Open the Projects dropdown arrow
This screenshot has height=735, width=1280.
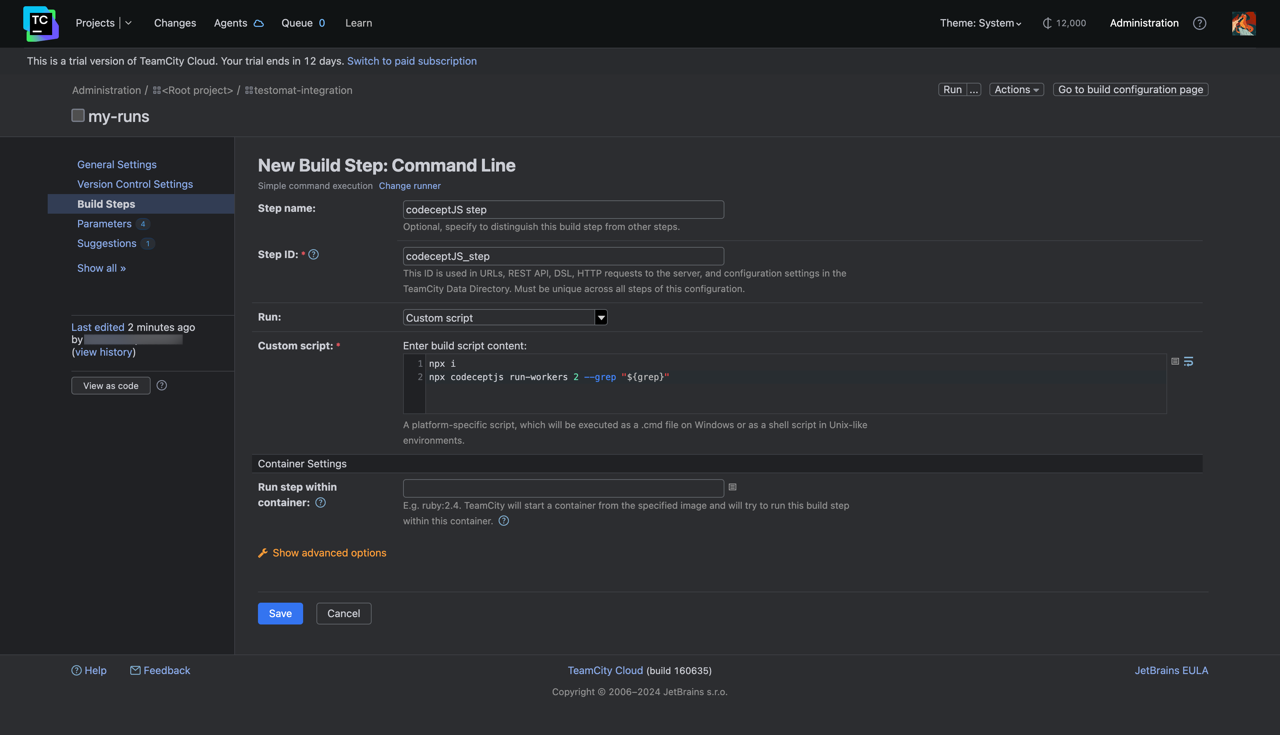pyautogui.click(x=128, y=23)
